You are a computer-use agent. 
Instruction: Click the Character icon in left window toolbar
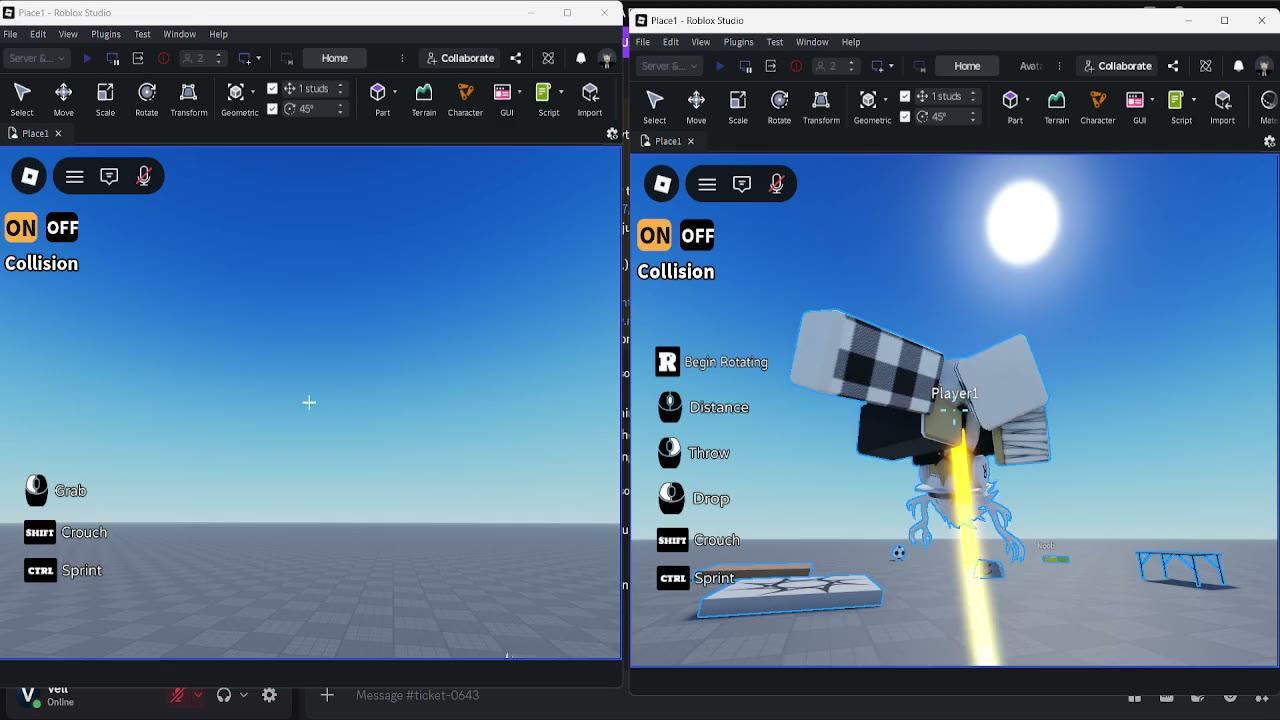[x=465, y=98]
